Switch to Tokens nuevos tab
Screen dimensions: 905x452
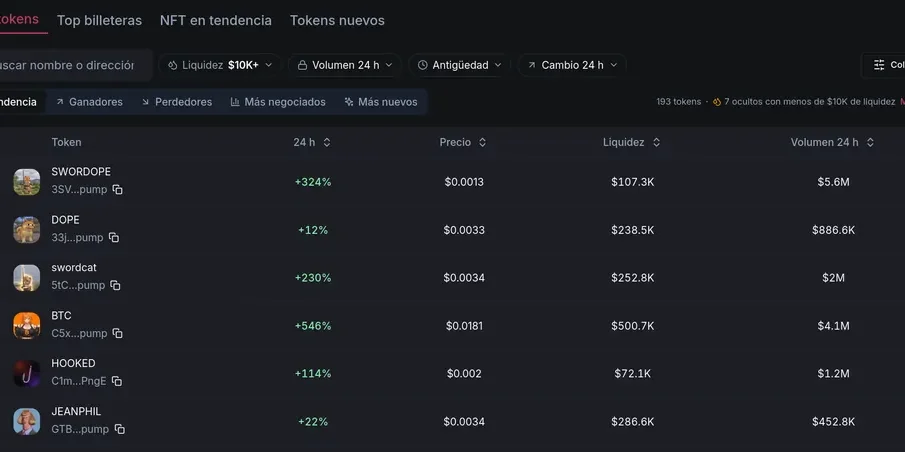coord(337,20)
